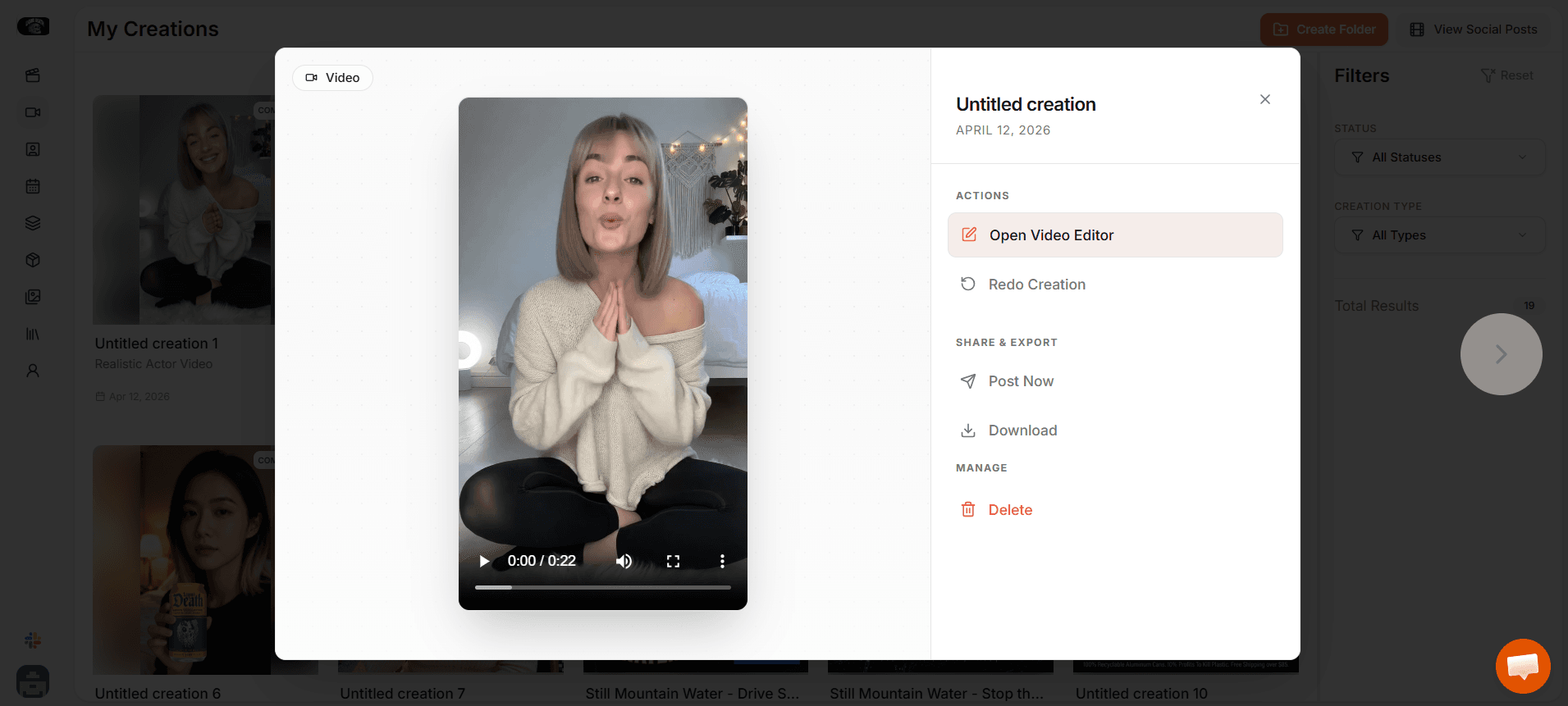Reset the filters

tap(1507, 75)
